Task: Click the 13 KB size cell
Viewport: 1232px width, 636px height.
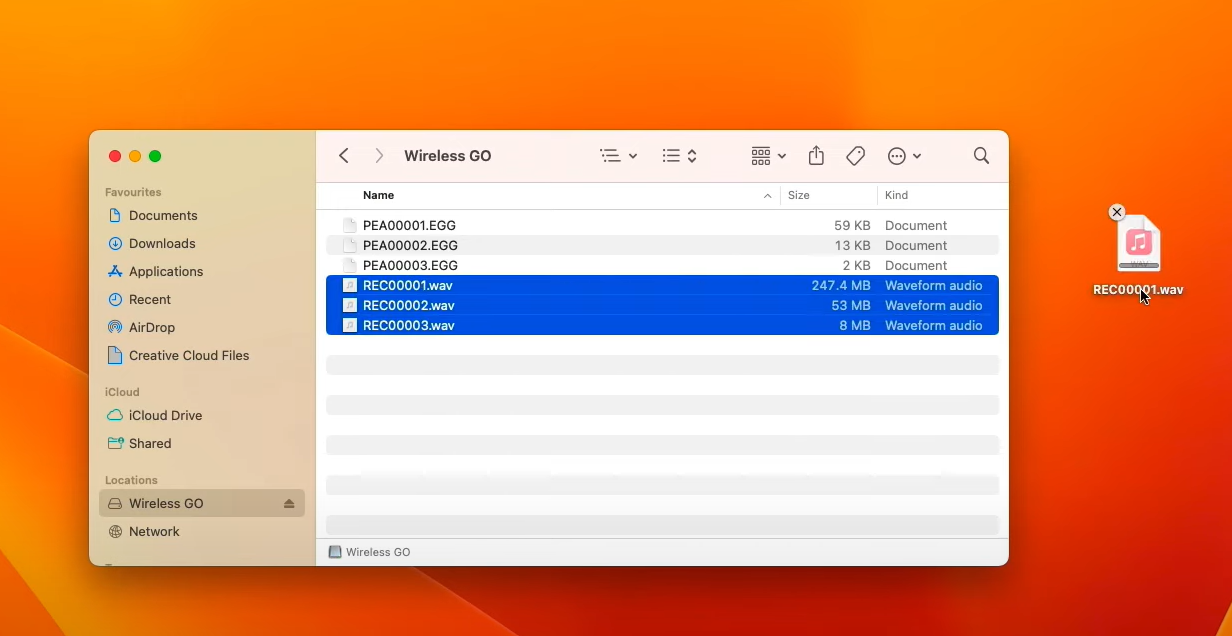Action: click(852, 245)
